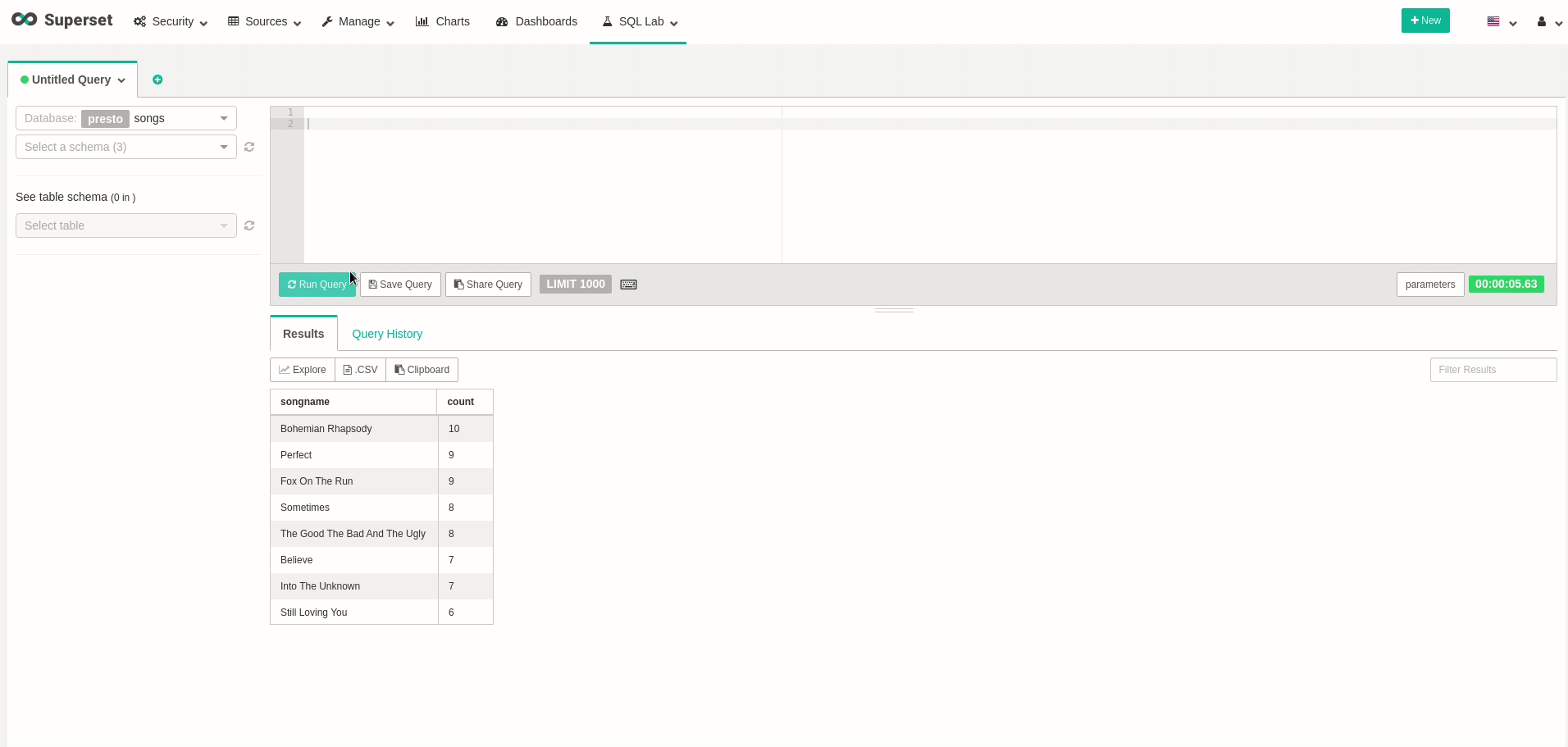Refresh the table list

pyautogui.click(x=249, y=225)
